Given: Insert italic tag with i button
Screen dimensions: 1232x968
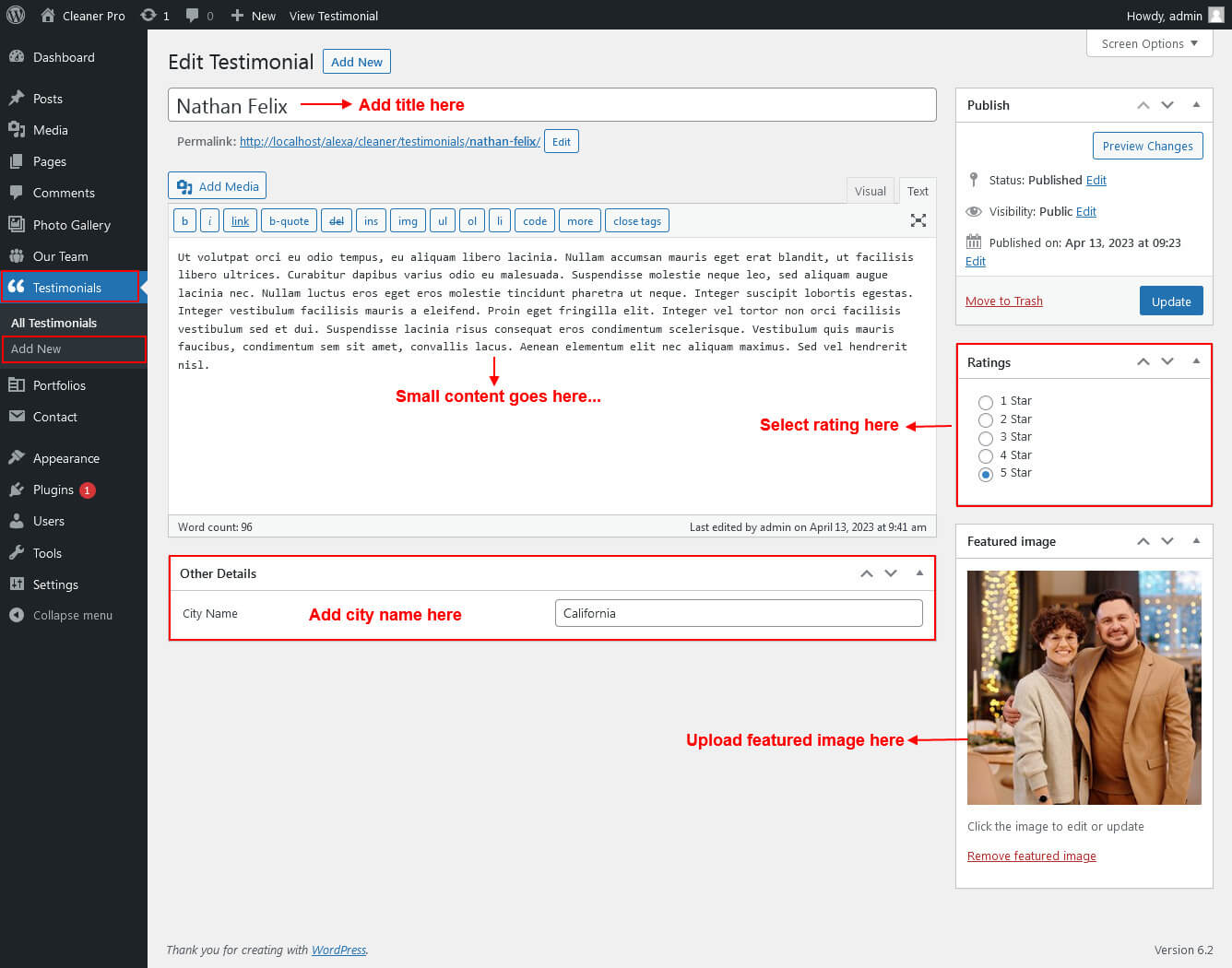Looking at the screenshot, I should click(209, 221).
